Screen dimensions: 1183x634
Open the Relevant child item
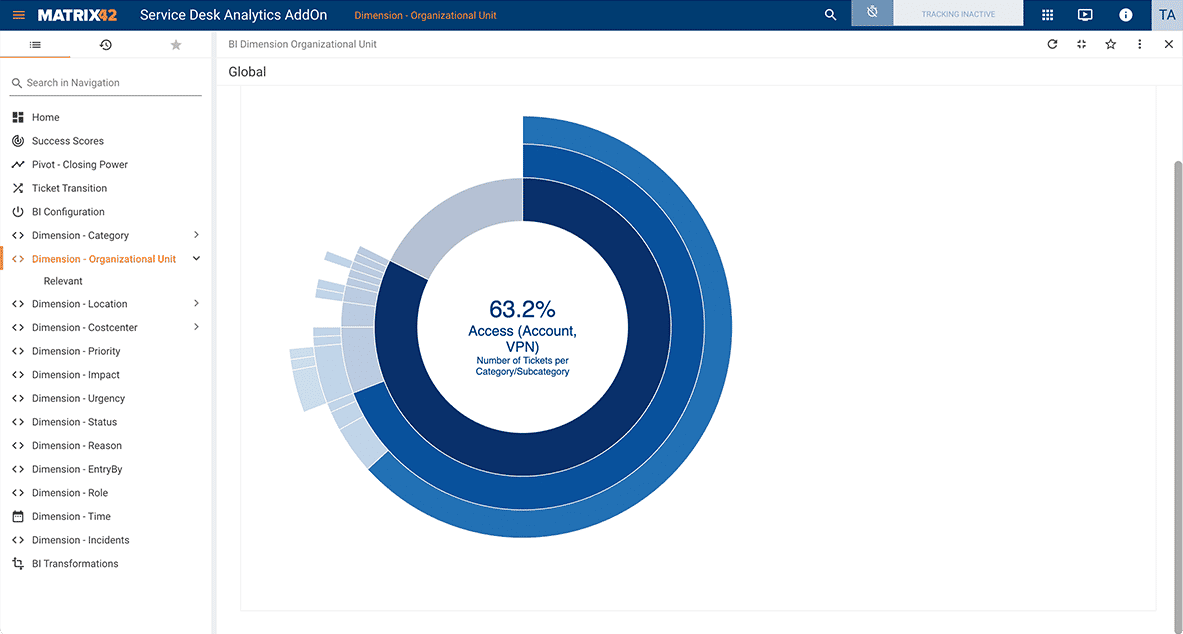point(62,281)
